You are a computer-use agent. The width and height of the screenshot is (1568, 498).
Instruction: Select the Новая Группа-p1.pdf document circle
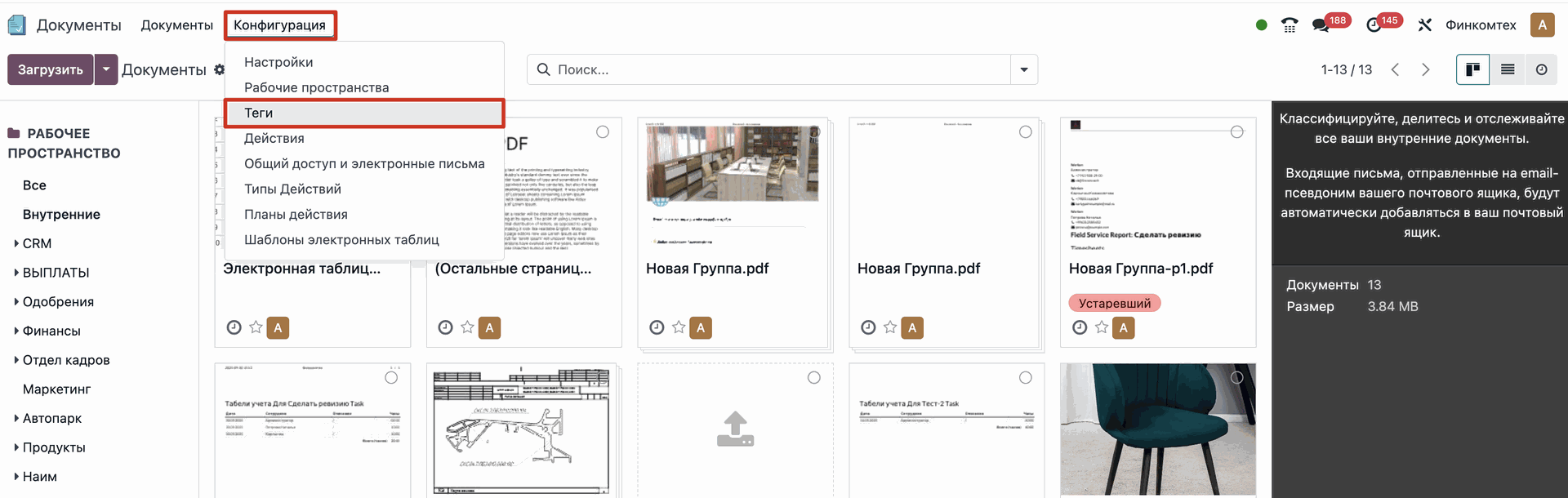coord(1236,132)
